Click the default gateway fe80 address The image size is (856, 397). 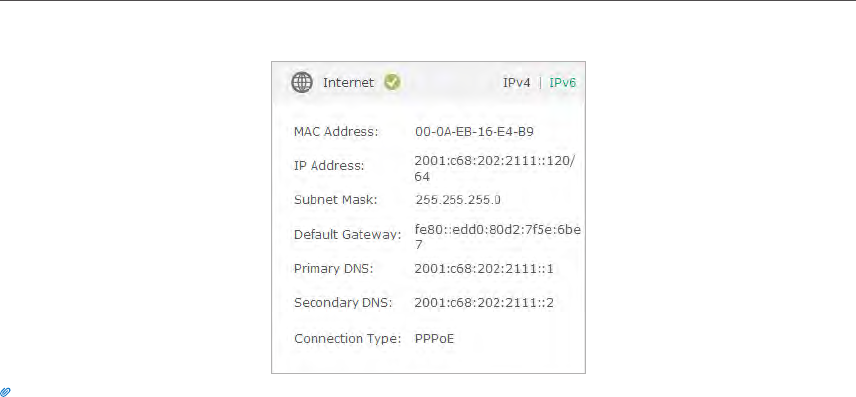(x=497, y=236)
